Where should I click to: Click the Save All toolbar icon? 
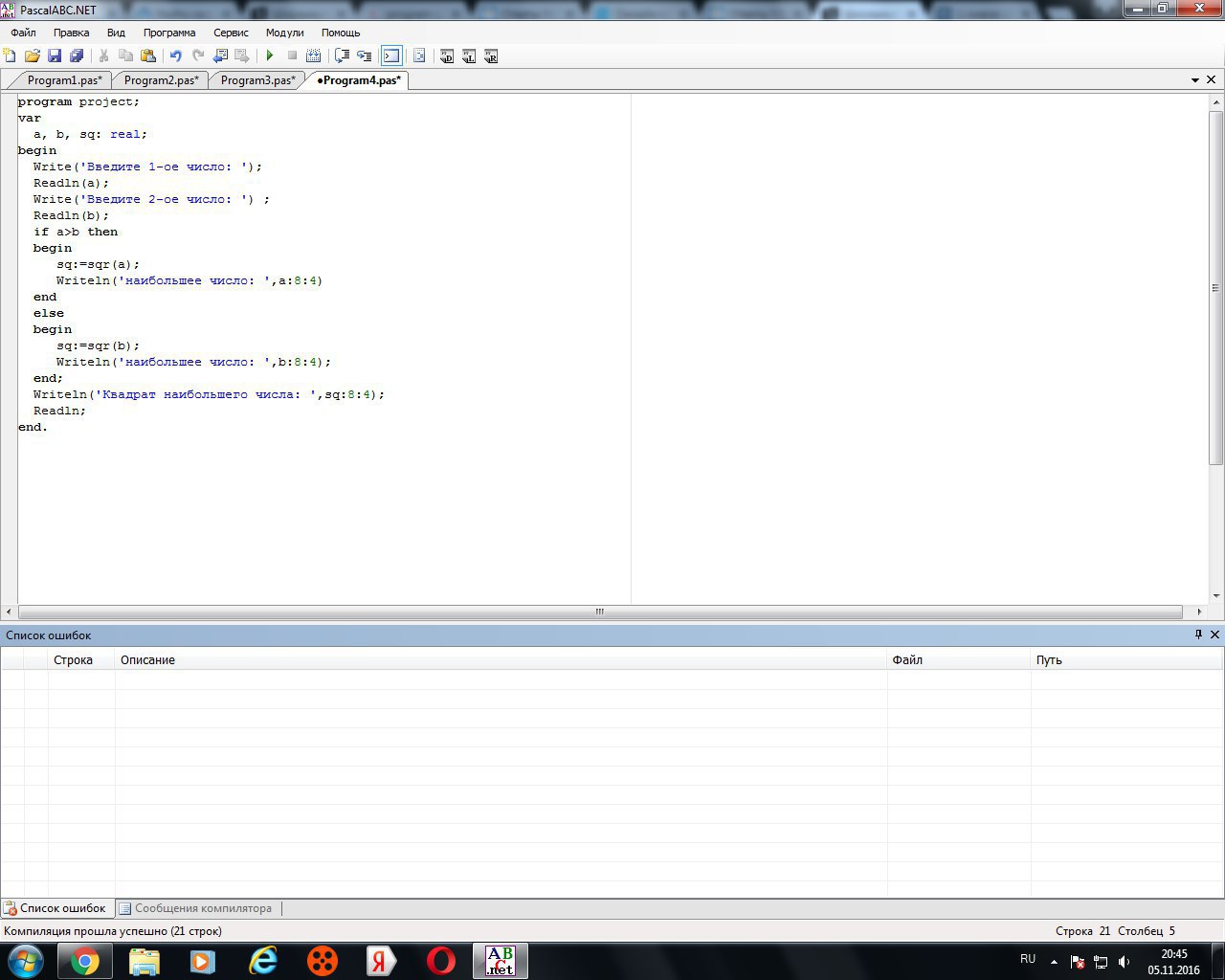[77, 56]
